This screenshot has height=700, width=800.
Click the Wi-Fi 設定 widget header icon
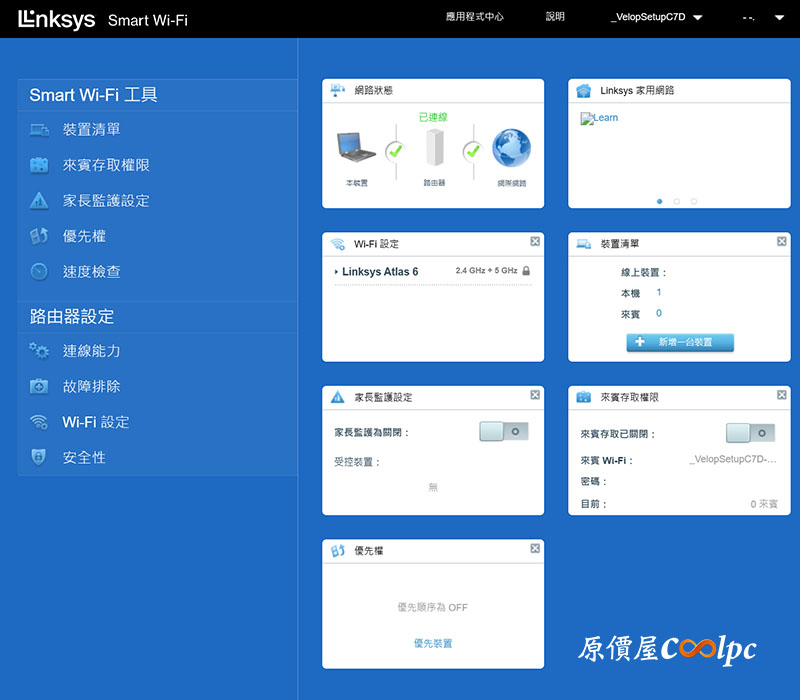tap(338, 244)
